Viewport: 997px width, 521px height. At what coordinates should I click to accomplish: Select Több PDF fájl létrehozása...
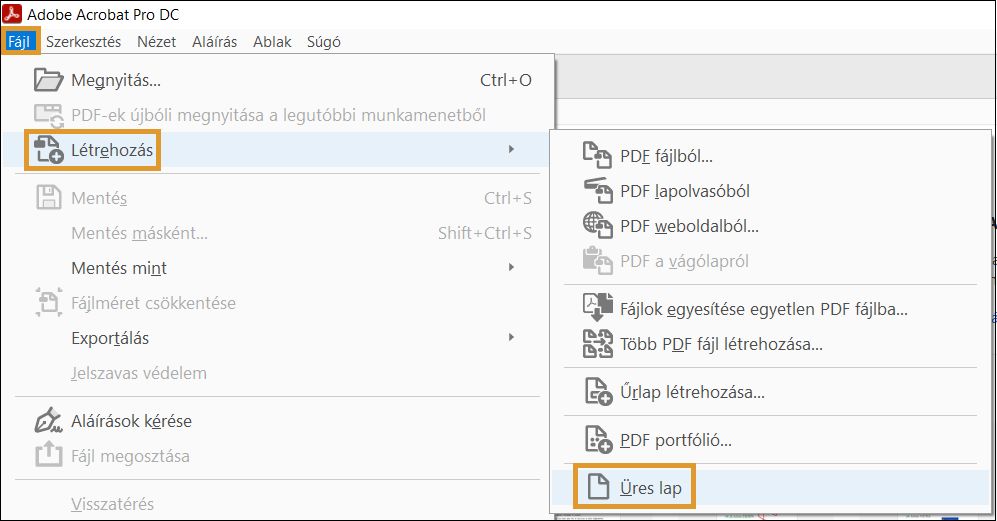pos(771,344)
